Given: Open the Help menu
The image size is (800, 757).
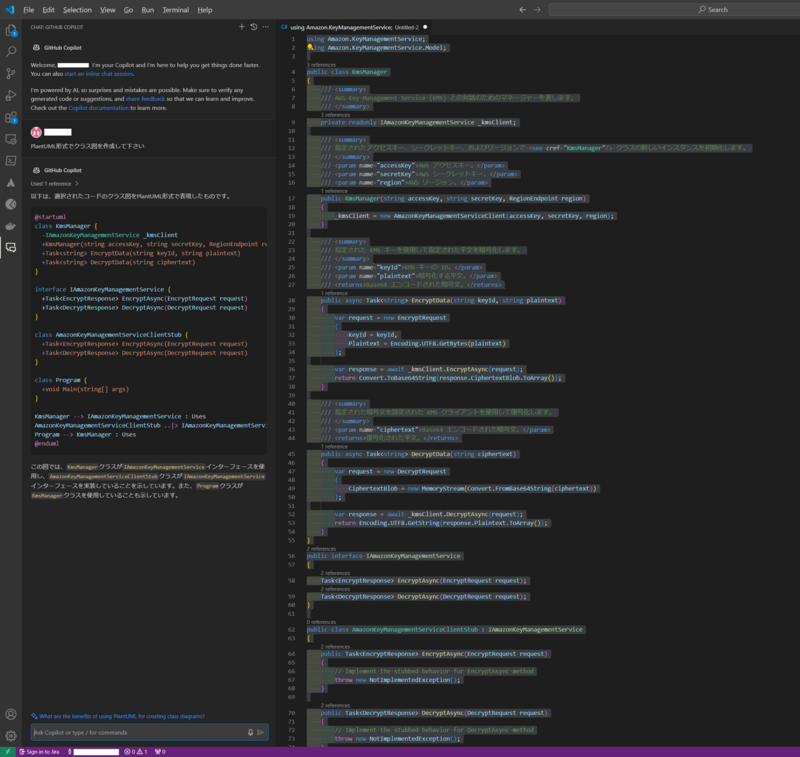Looking at the screenshot, I should pos(205,10).
